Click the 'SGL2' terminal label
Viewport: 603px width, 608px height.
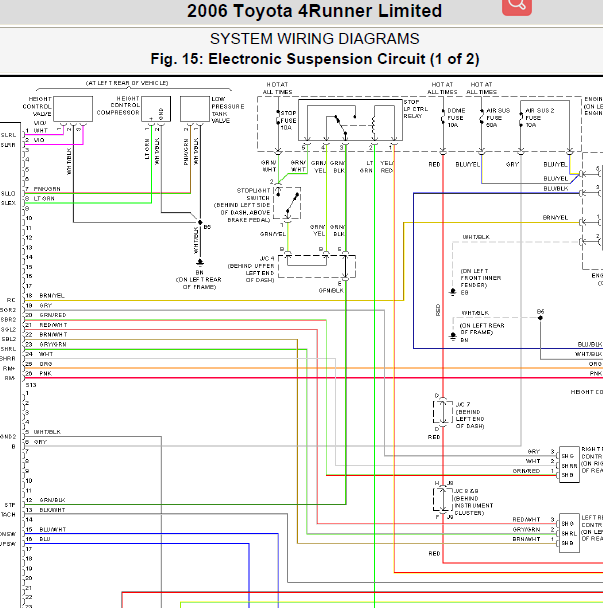pyautogui.click(x=9, y=330)
